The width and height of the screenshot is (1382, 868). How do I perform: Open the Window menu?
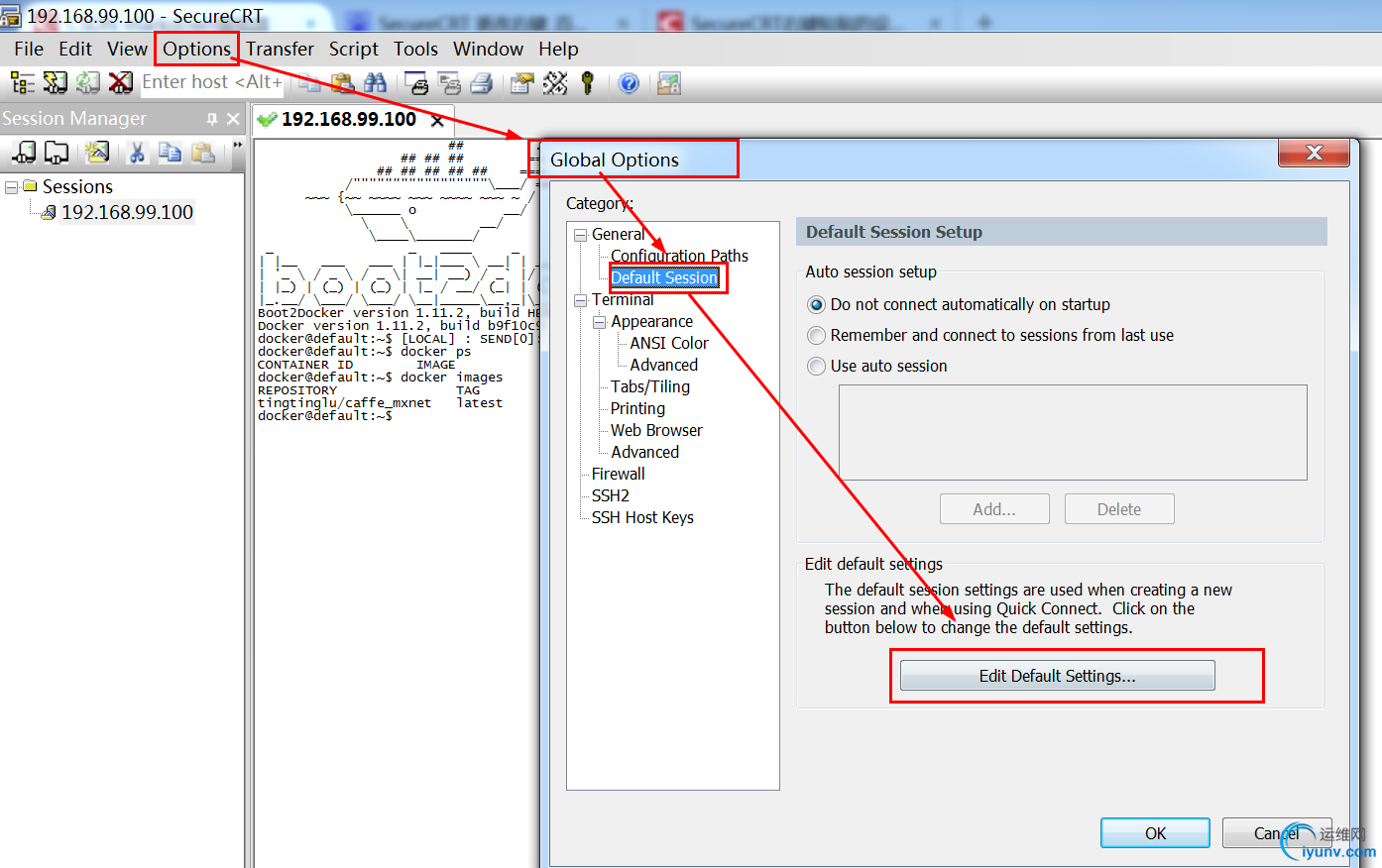(489, 49)
